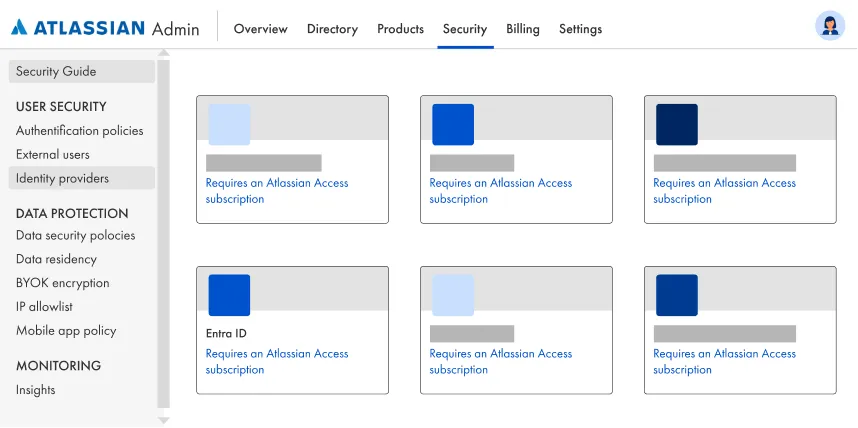
Task: Click subscription link in top-row first card
Action: (277, 191)
